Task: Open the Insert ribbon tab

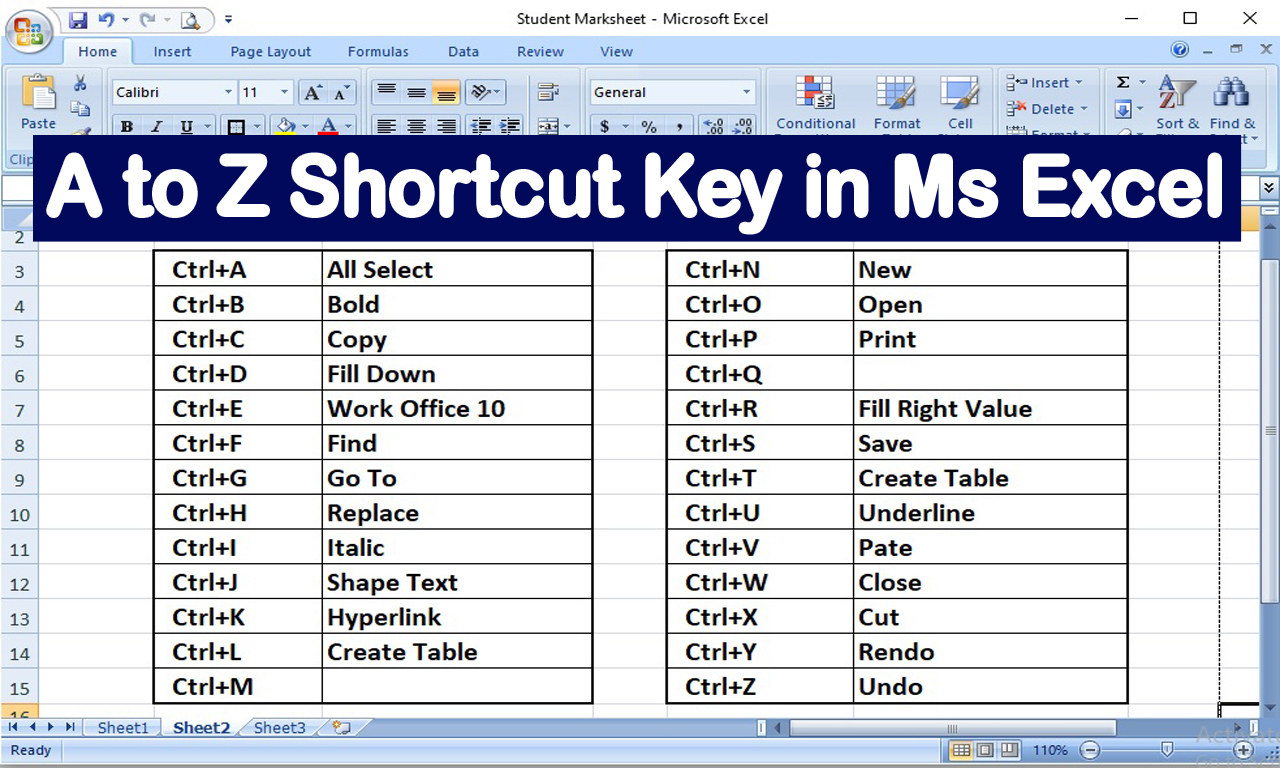Action: (172, 52)
